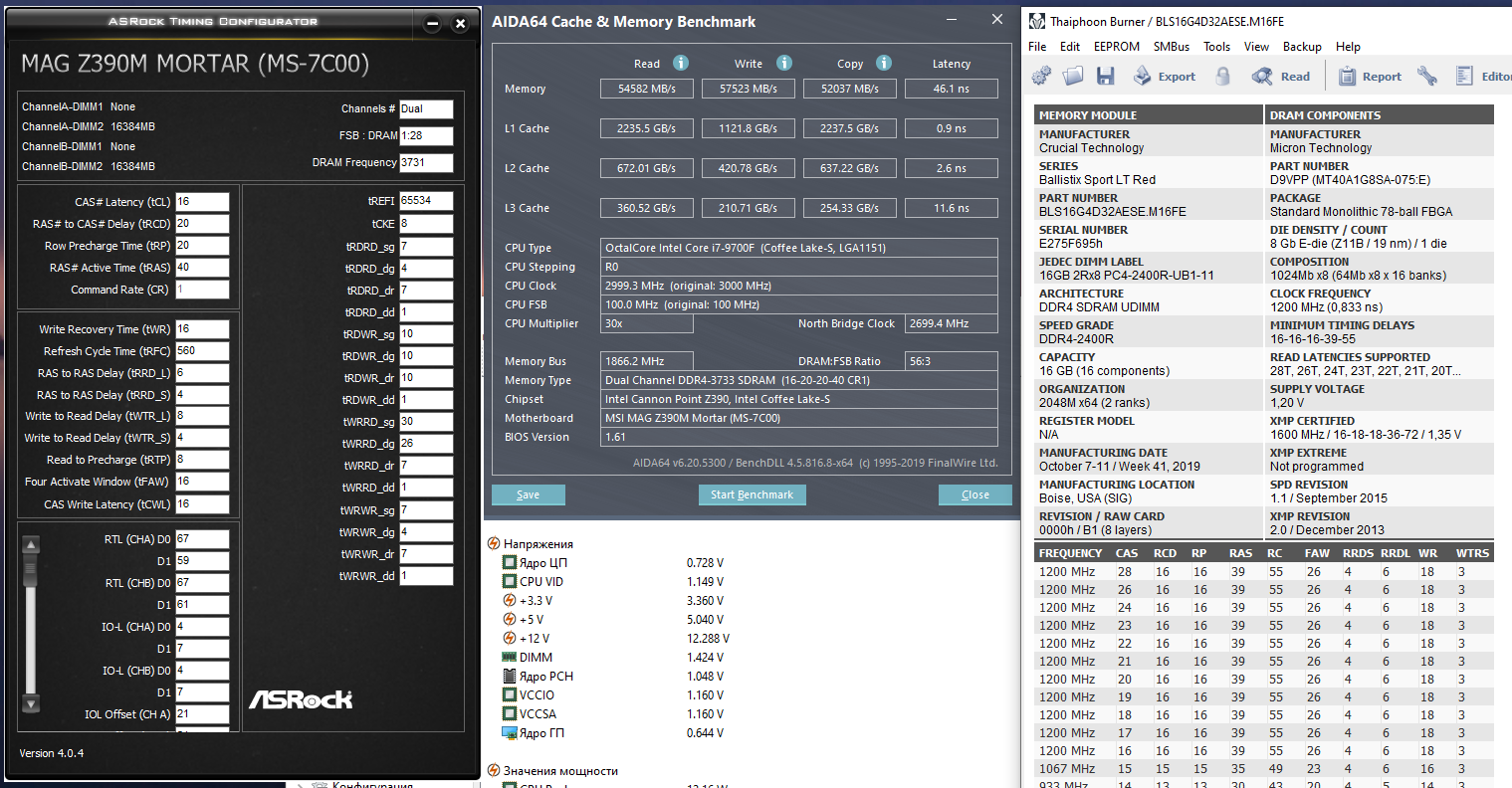
Task: Select the VCCSA sensor icon
Action: point(510,713)
